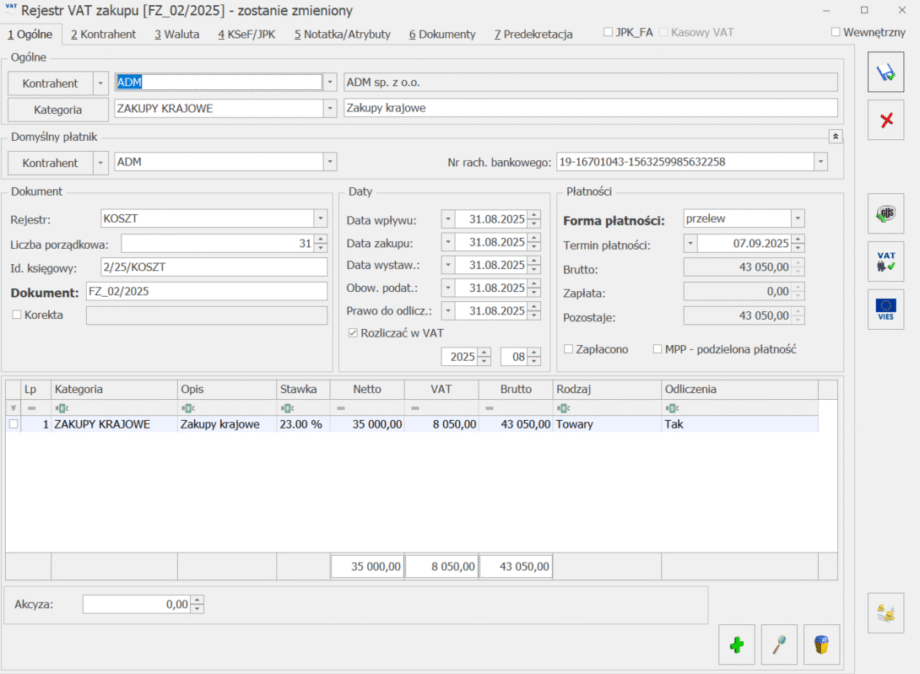Click the Kategoria button
The width and height of the screenshot is (920, 674).
point(58,109)
